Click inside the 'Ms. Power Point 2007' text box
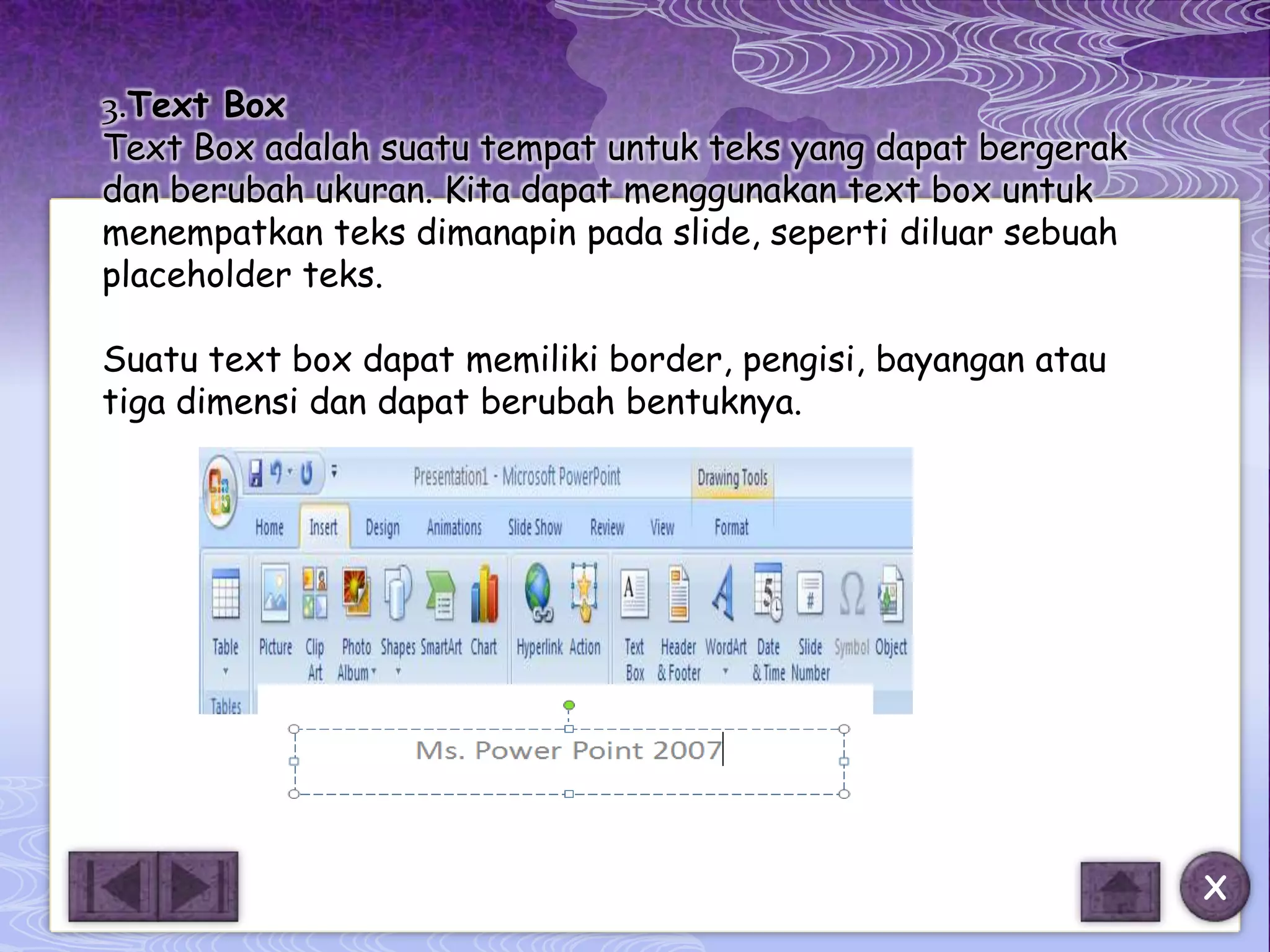The width and height of the screenshot is (1270, 952). [569, 761]
